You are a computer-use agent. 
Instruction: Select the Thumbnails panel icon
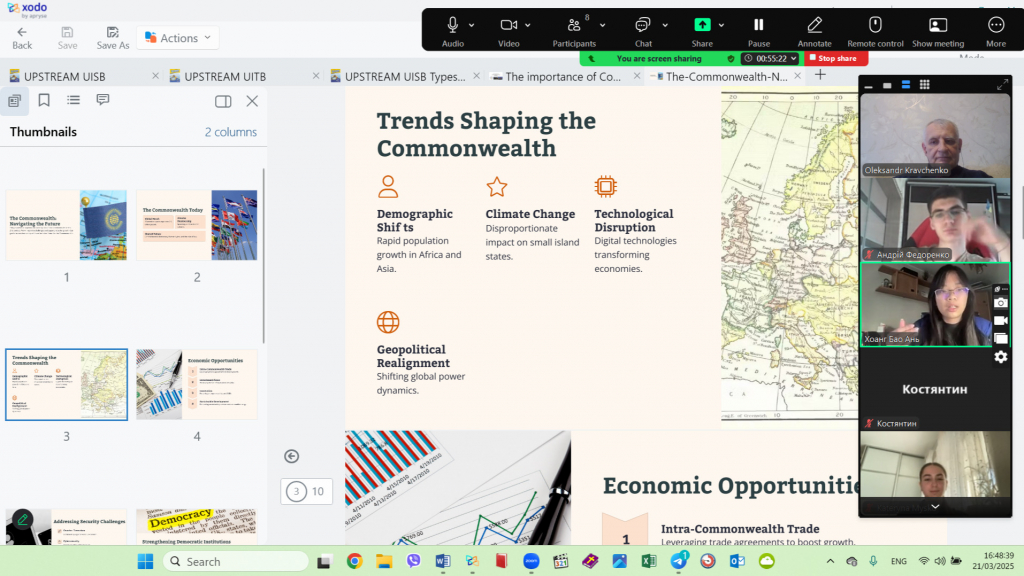pos(14,101)
